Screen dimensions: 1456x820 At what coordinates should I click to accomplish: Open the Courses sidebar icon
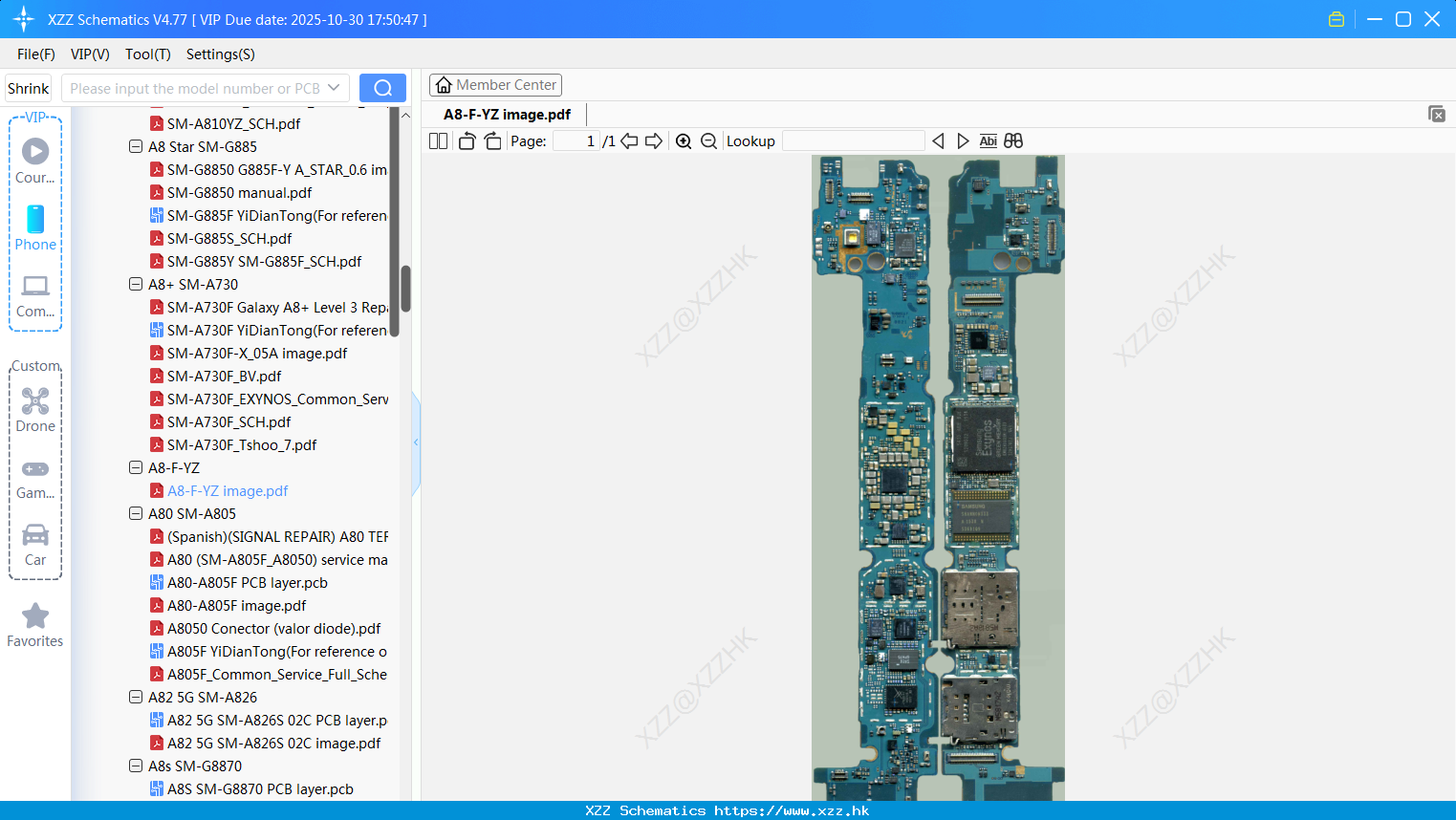pyautogui.click(x=35, y=161)
